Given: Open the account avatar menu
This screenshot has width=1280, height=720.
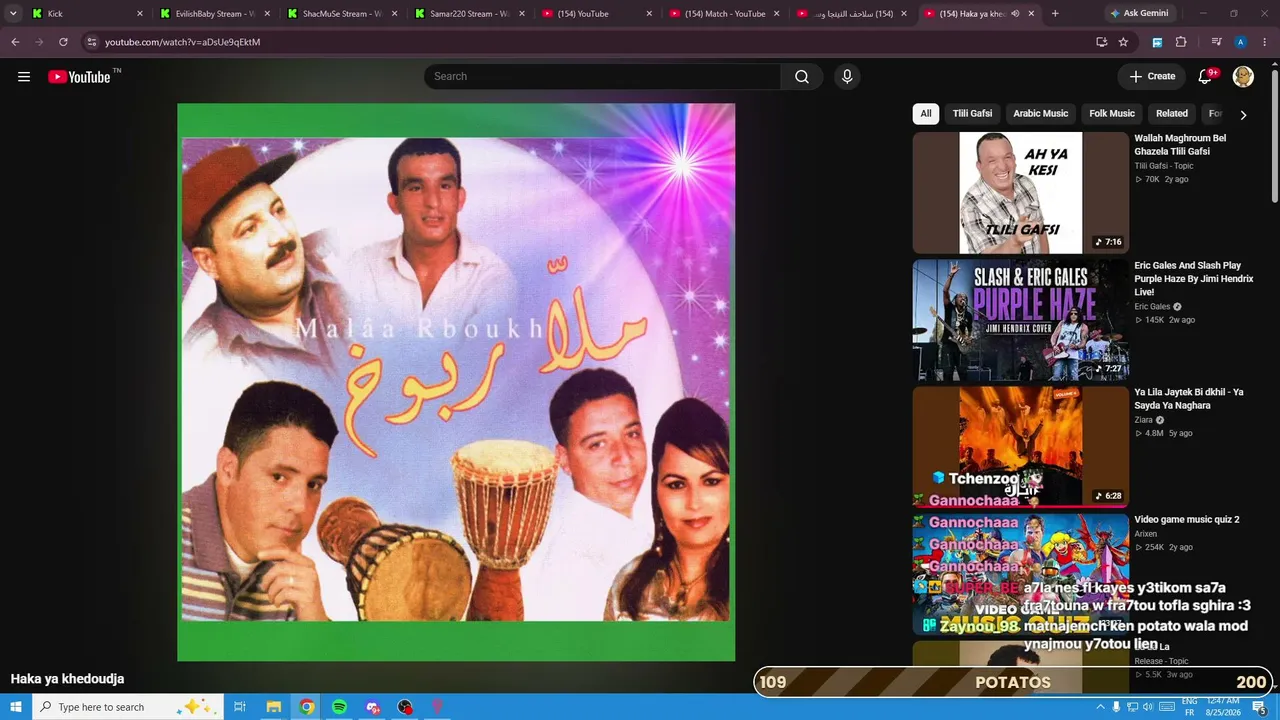Looking at the screenshot, I should [x=1243, y=77].
